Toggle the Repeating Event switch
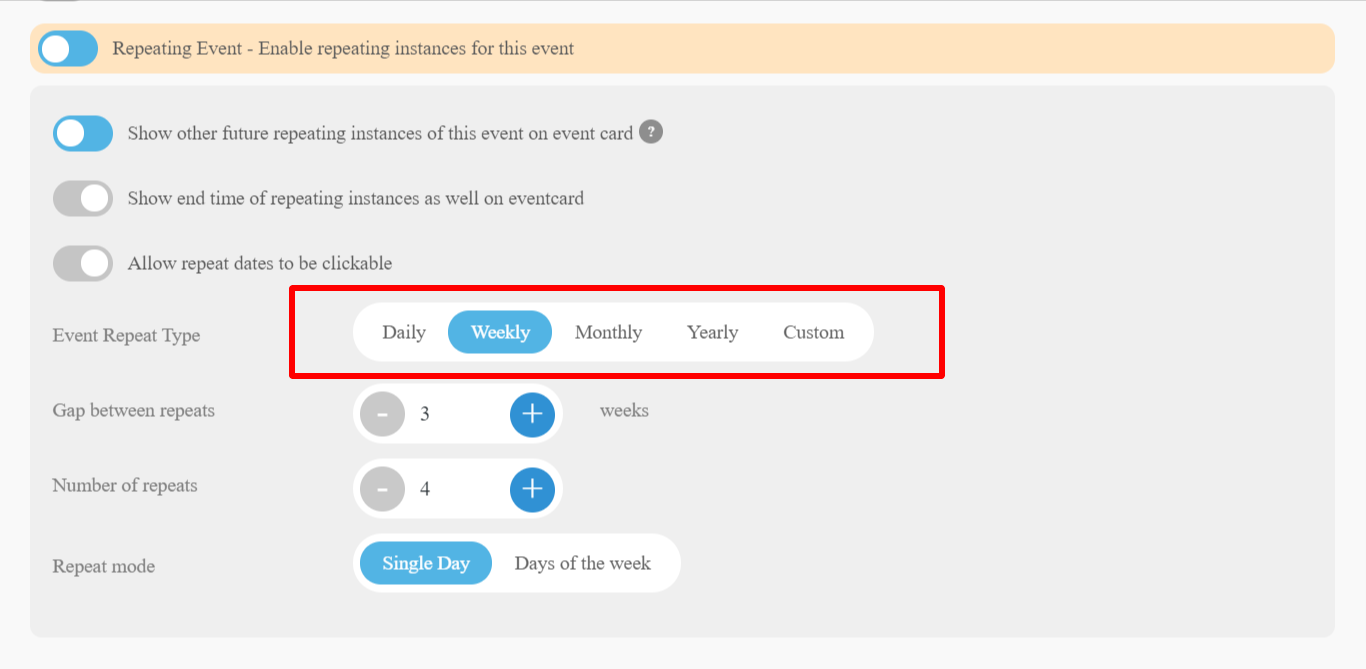This screenshot has width=1366, height=669. point(68,48)
